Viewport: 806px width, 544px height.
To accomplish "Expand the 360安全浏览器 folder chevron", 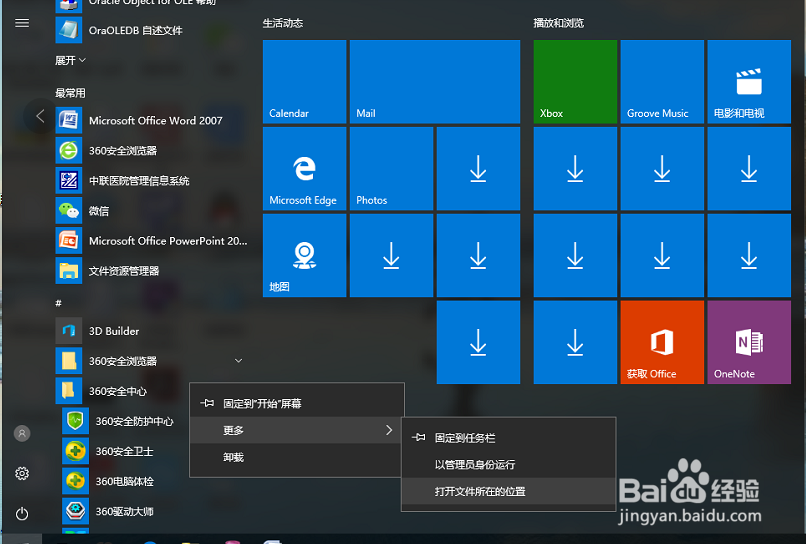I will [239, 361].
